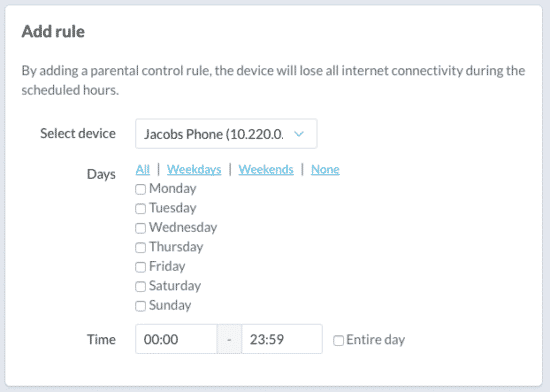Enable the Tuesday checkbox
Screen dimensions: 550x392
point(140,209)
